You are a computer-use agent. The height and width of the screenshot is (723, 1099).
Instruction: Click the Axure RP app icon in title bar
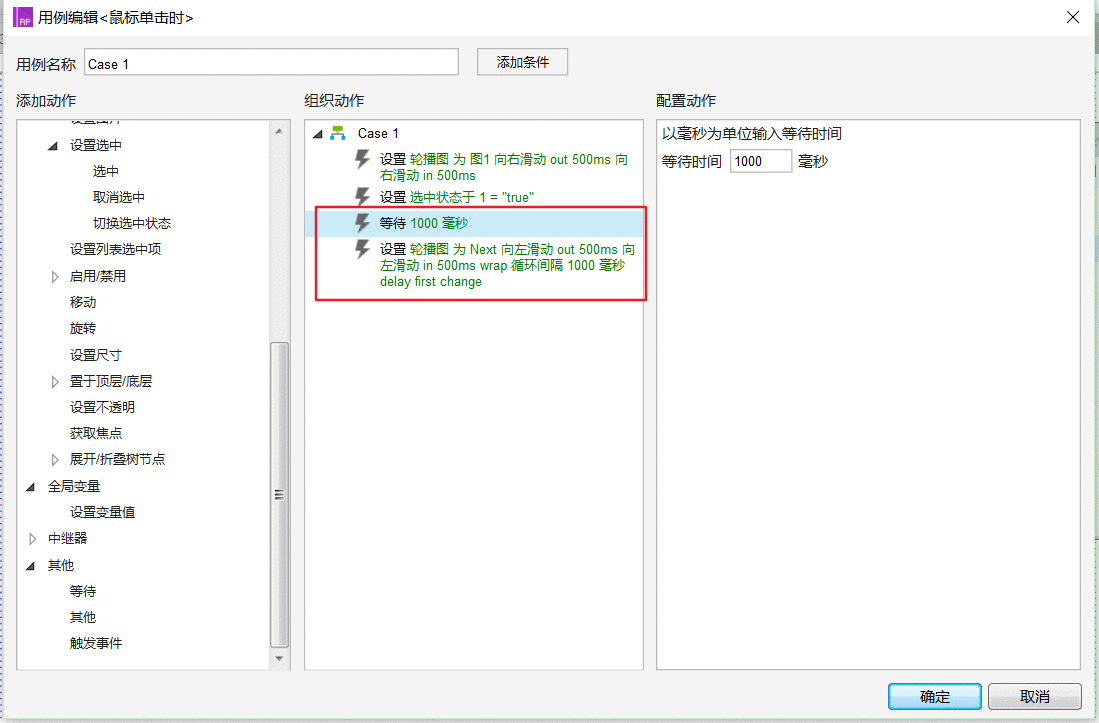point(23,17)
